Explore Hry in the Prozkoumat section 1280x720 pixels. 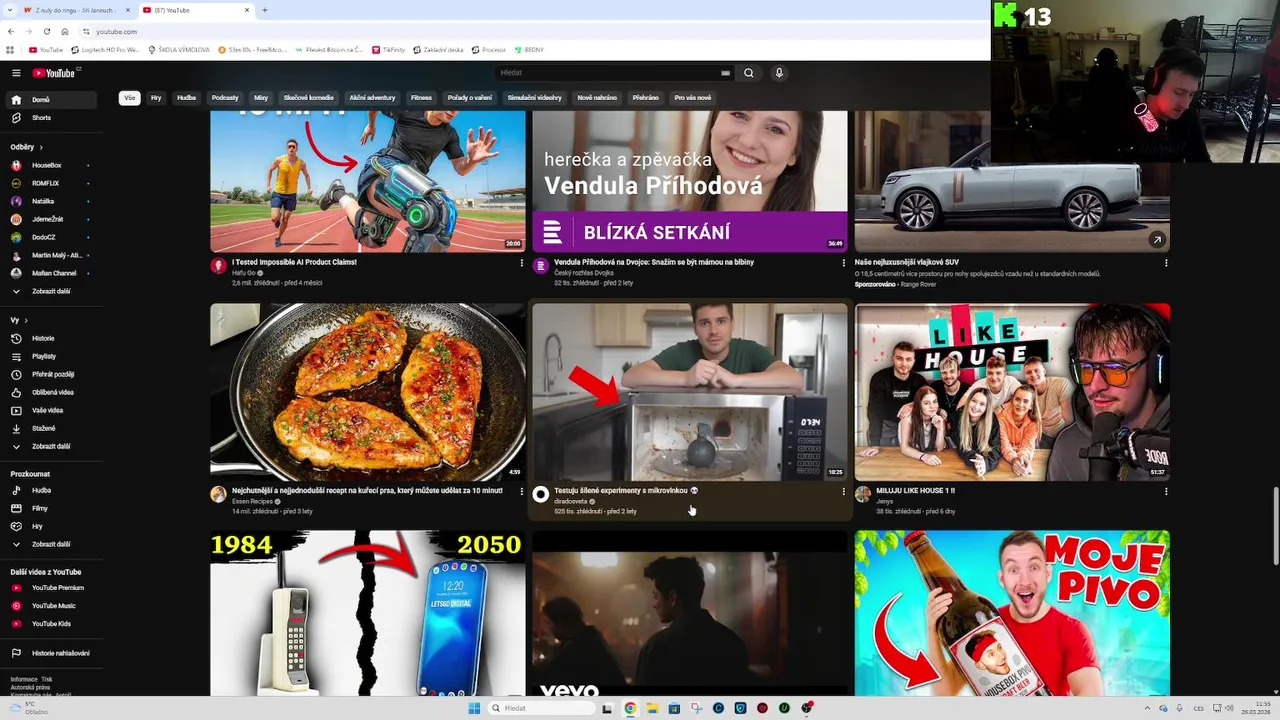[50, 527]
